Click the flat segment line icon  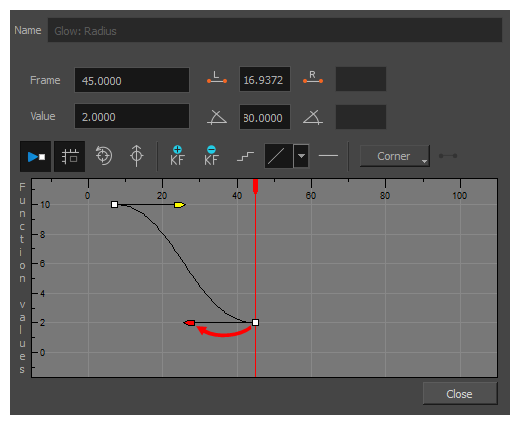click(x=328, y=156)
